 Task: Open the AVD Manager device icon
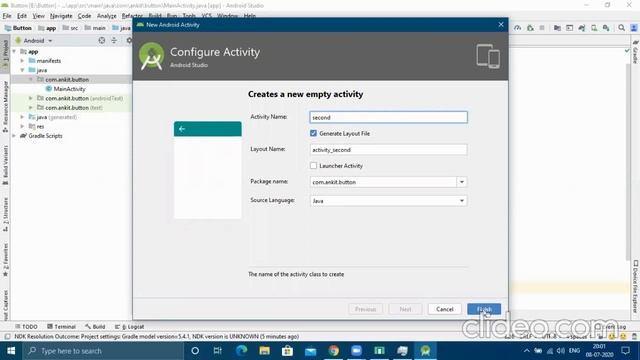[594, 28]
